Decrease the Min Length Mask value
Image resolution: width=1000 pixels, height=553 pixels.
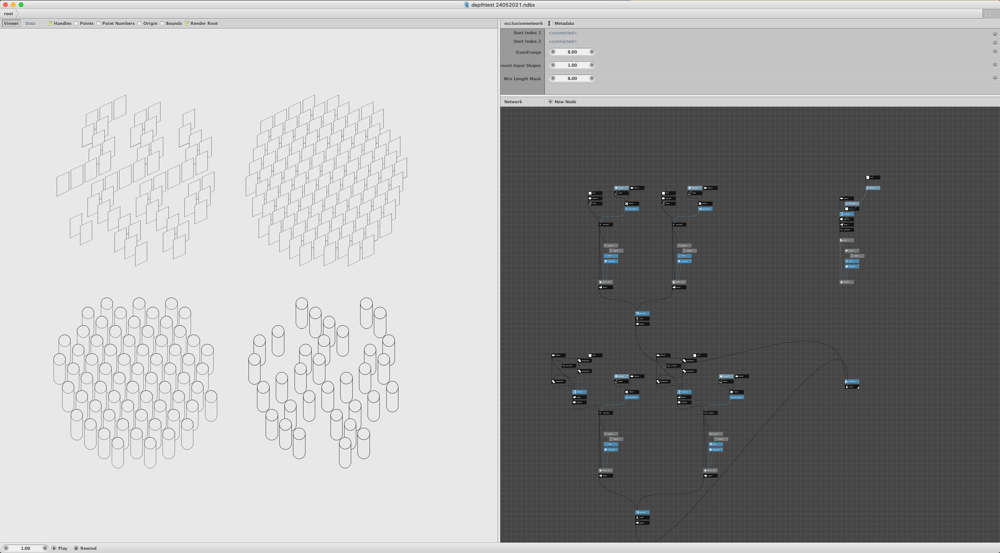[553, 78]
